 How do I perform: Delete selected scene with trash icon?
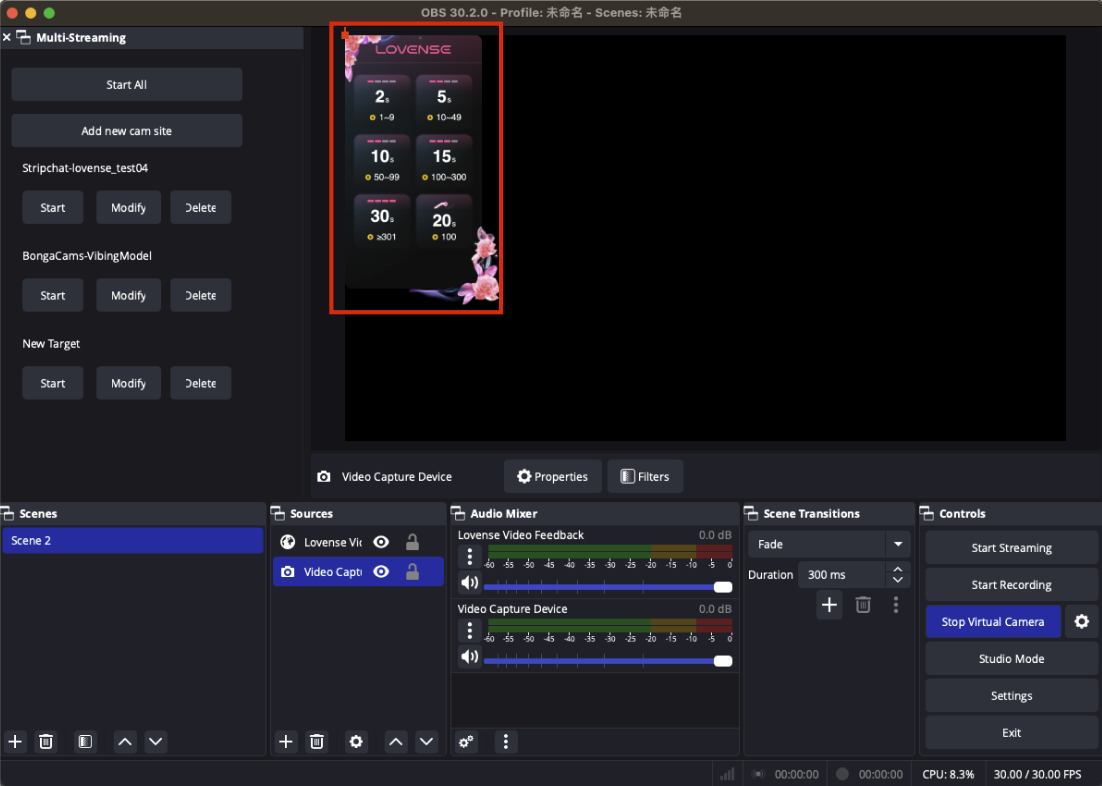[46, 741]
